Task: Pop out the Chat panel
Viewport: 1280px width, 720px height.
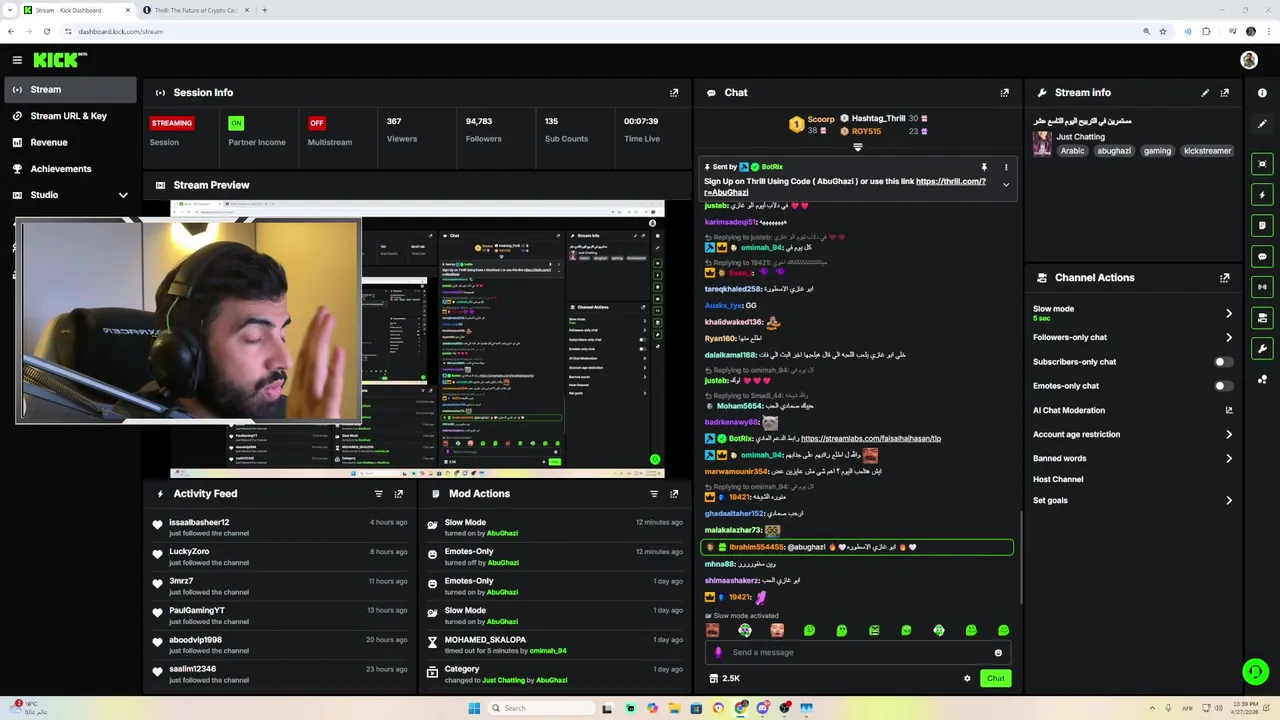Action: point(1004,92)
